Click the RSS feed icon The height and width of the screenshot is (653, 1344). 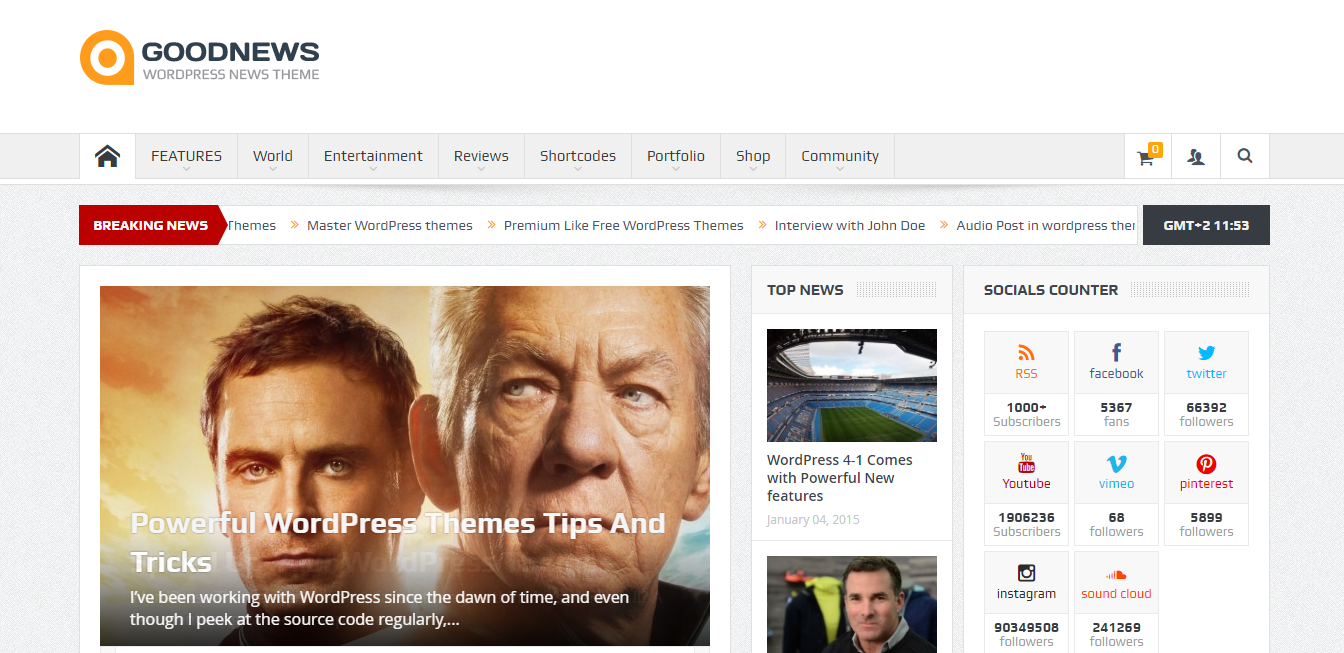(x=1026, y=353)
